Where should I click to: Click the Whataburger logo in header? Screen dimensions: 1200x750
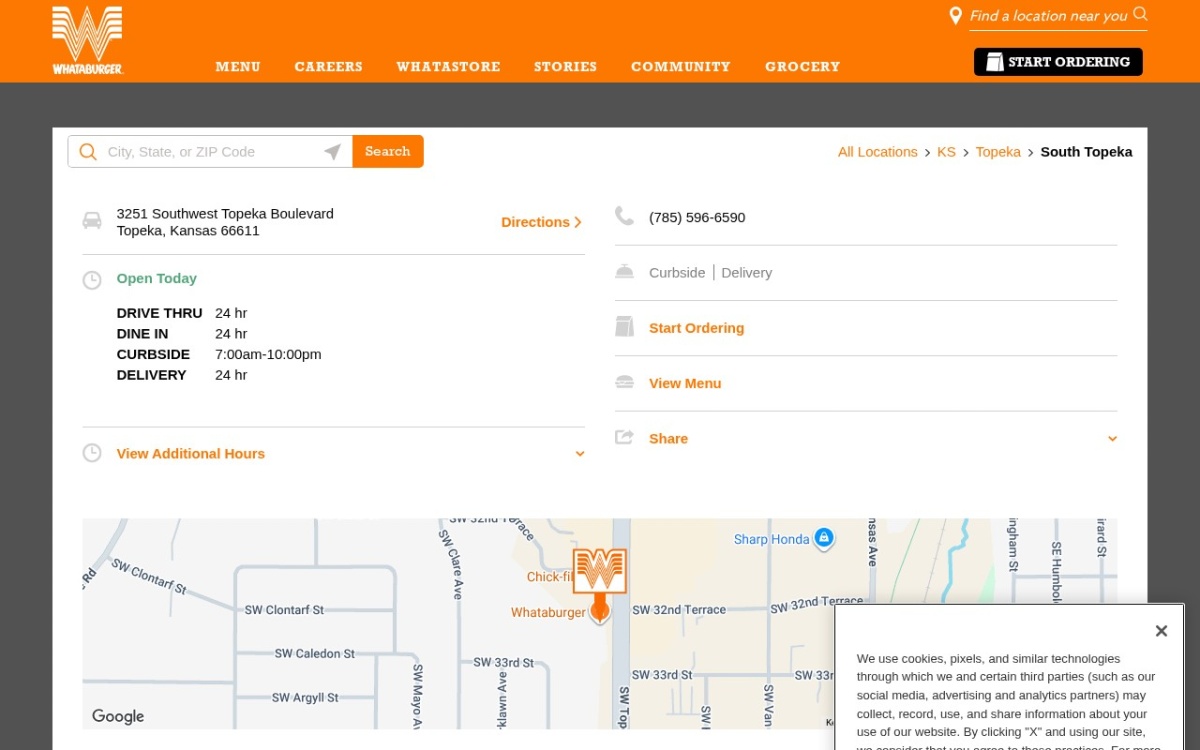87,41
